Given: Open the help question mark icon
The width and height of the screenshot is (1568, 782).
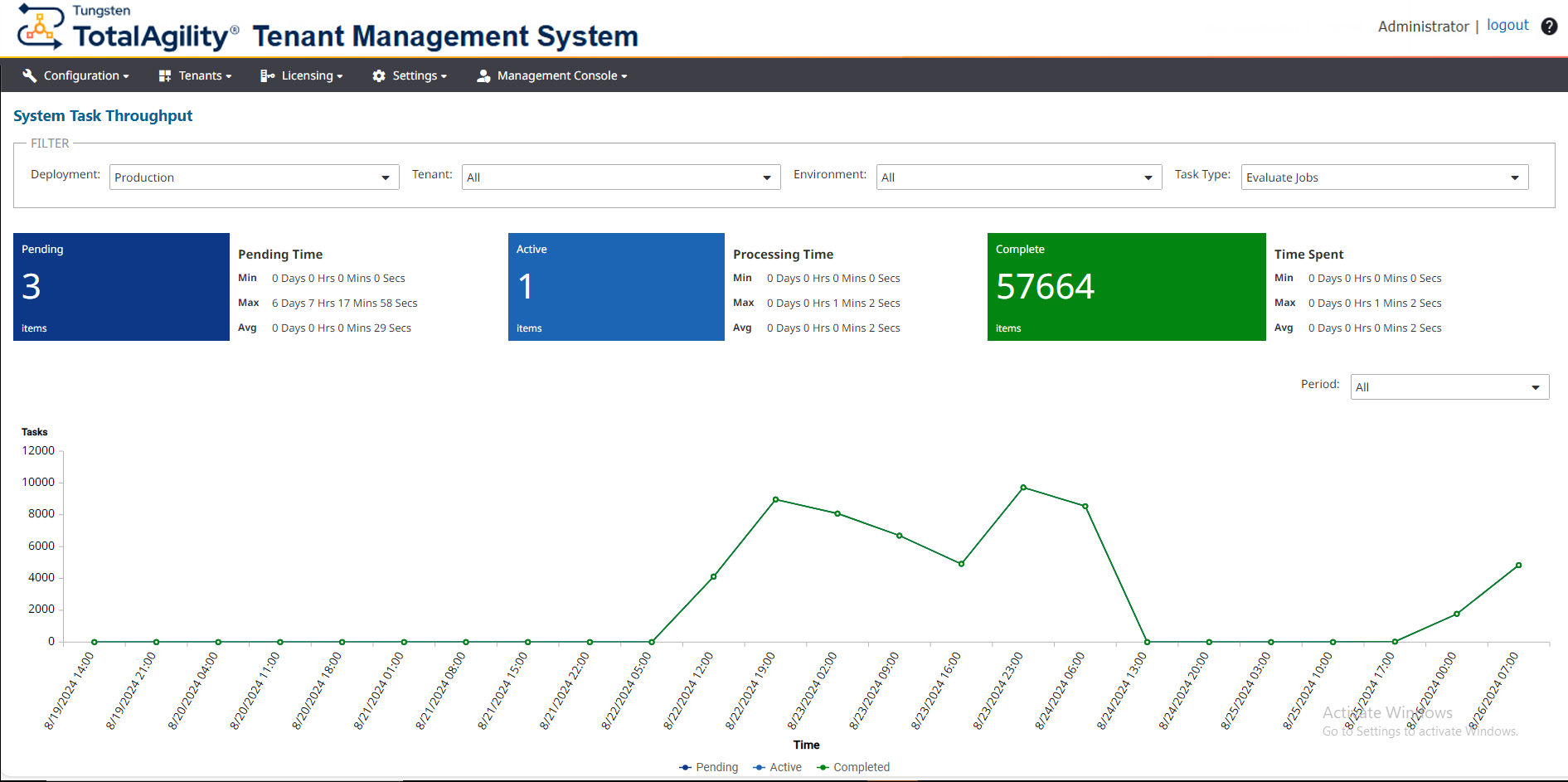Looking at the screenshot, I should 1550,26.
